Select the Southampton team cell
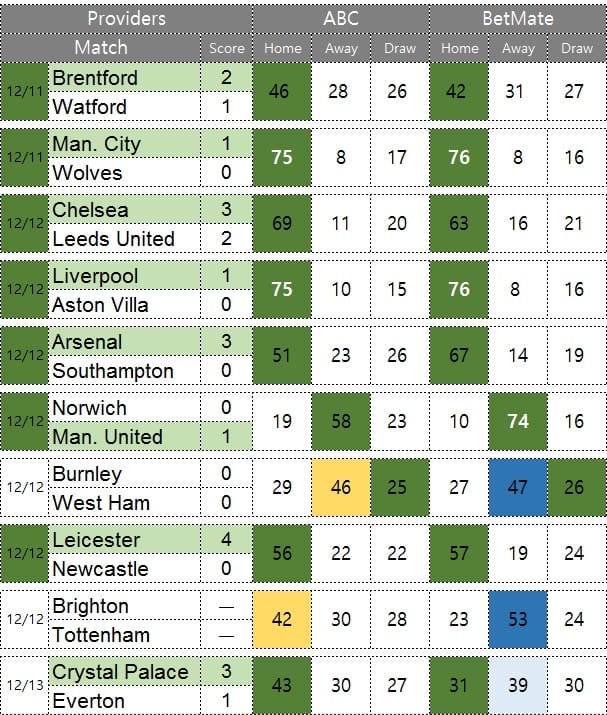Viewport: 607px width, 715px height. tap(124, 371)
